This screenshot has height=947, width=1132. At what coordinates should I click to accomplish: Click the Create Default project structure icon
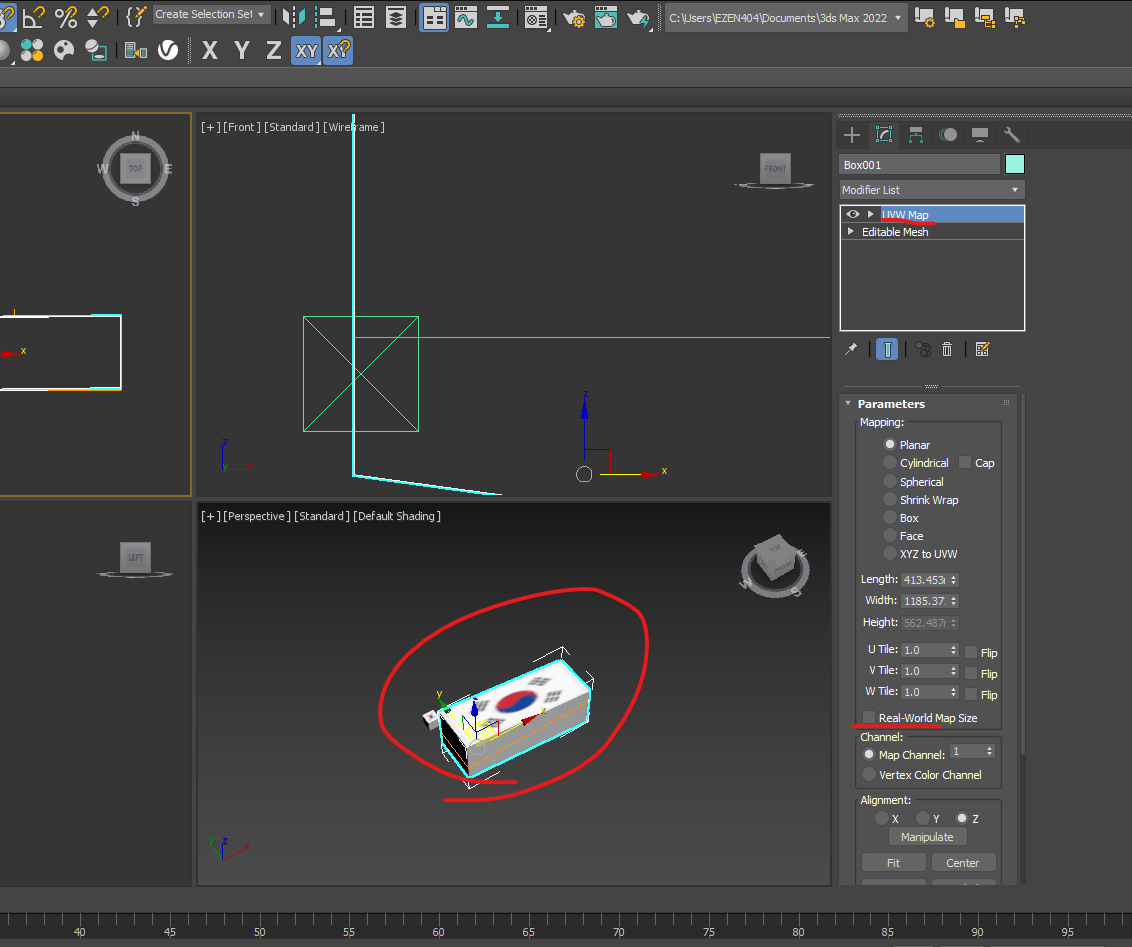[985, 17]
